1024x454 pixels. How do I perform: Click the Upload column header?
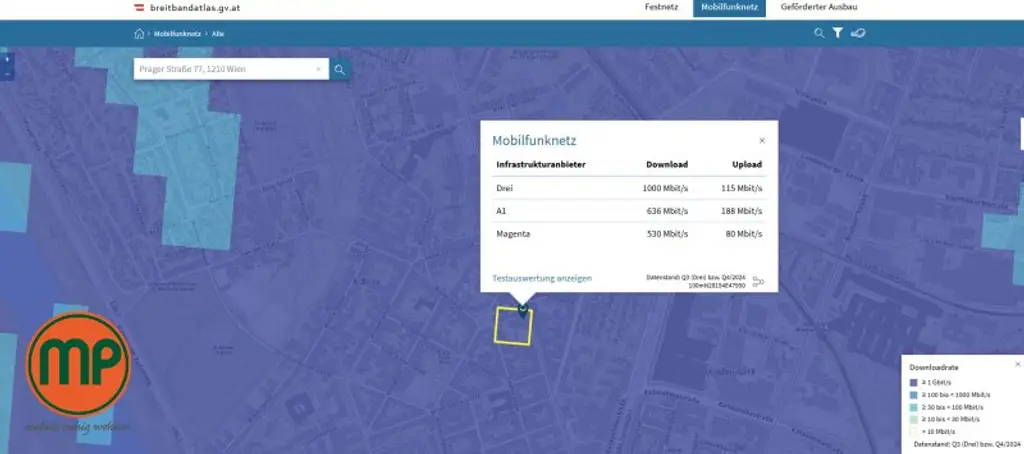747,165
